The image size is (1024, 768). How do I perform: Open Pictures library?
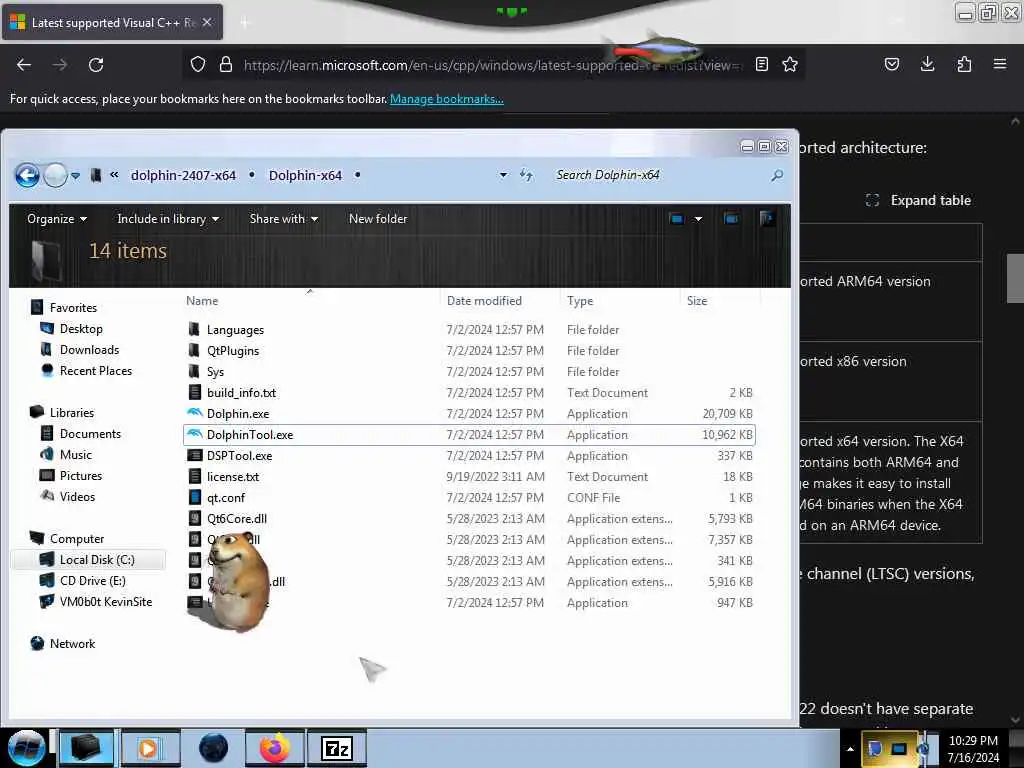tap(81, 475)
